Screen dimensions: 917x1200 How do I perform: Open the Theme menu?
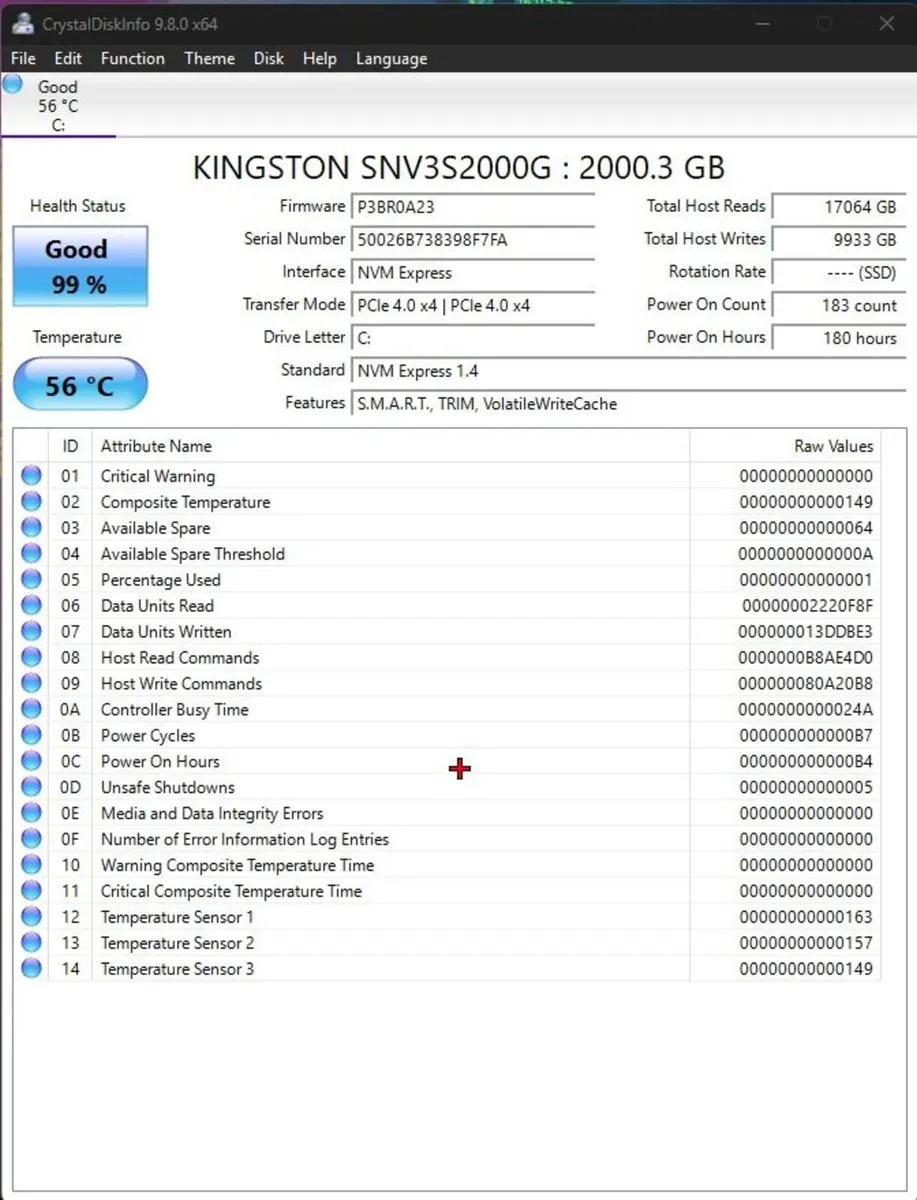[x=209, y=58]
